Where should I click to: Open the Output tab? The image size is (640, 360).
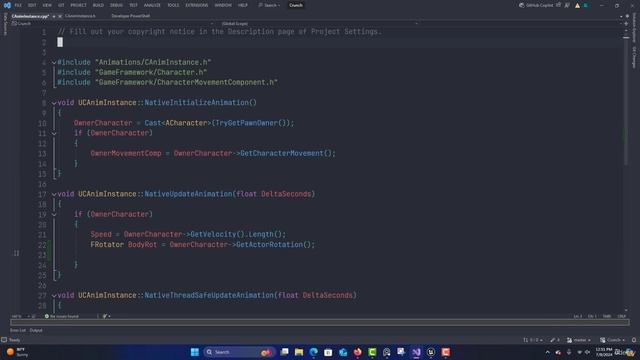(36, 330)
